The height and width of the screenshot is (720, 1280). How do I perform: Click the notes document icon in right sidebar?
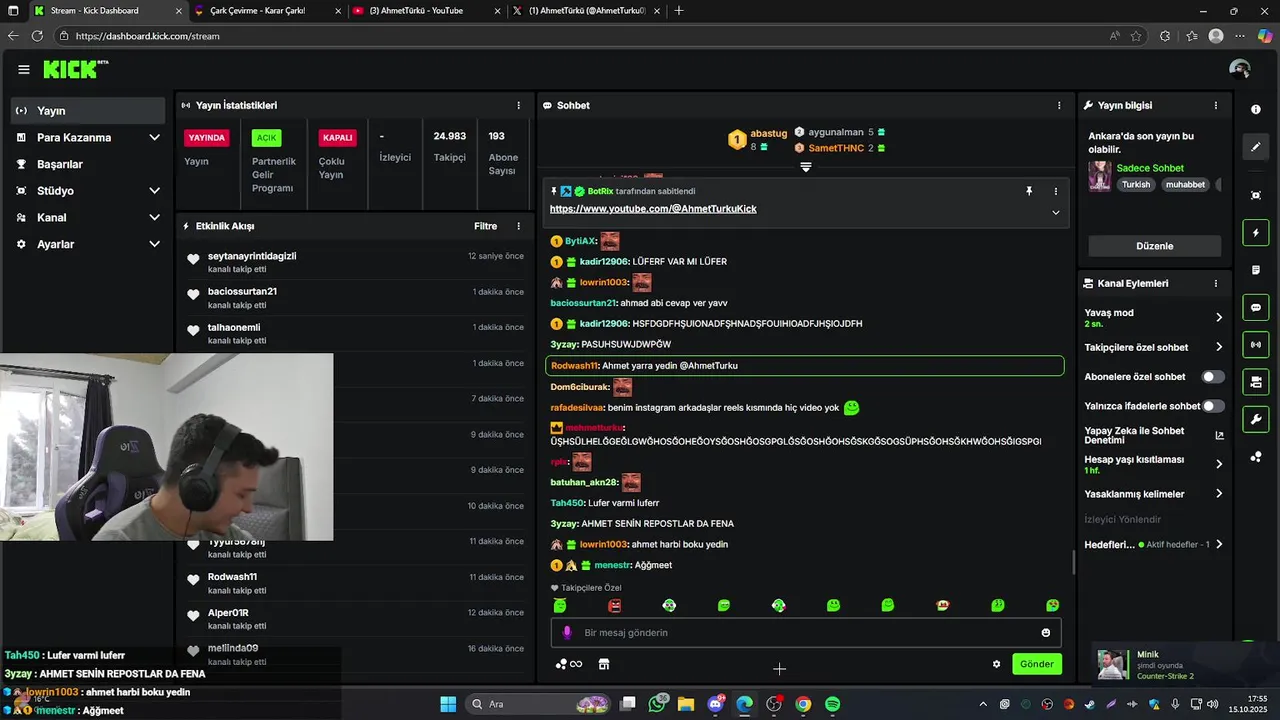pyautogui.click(x=1256, y=270)
